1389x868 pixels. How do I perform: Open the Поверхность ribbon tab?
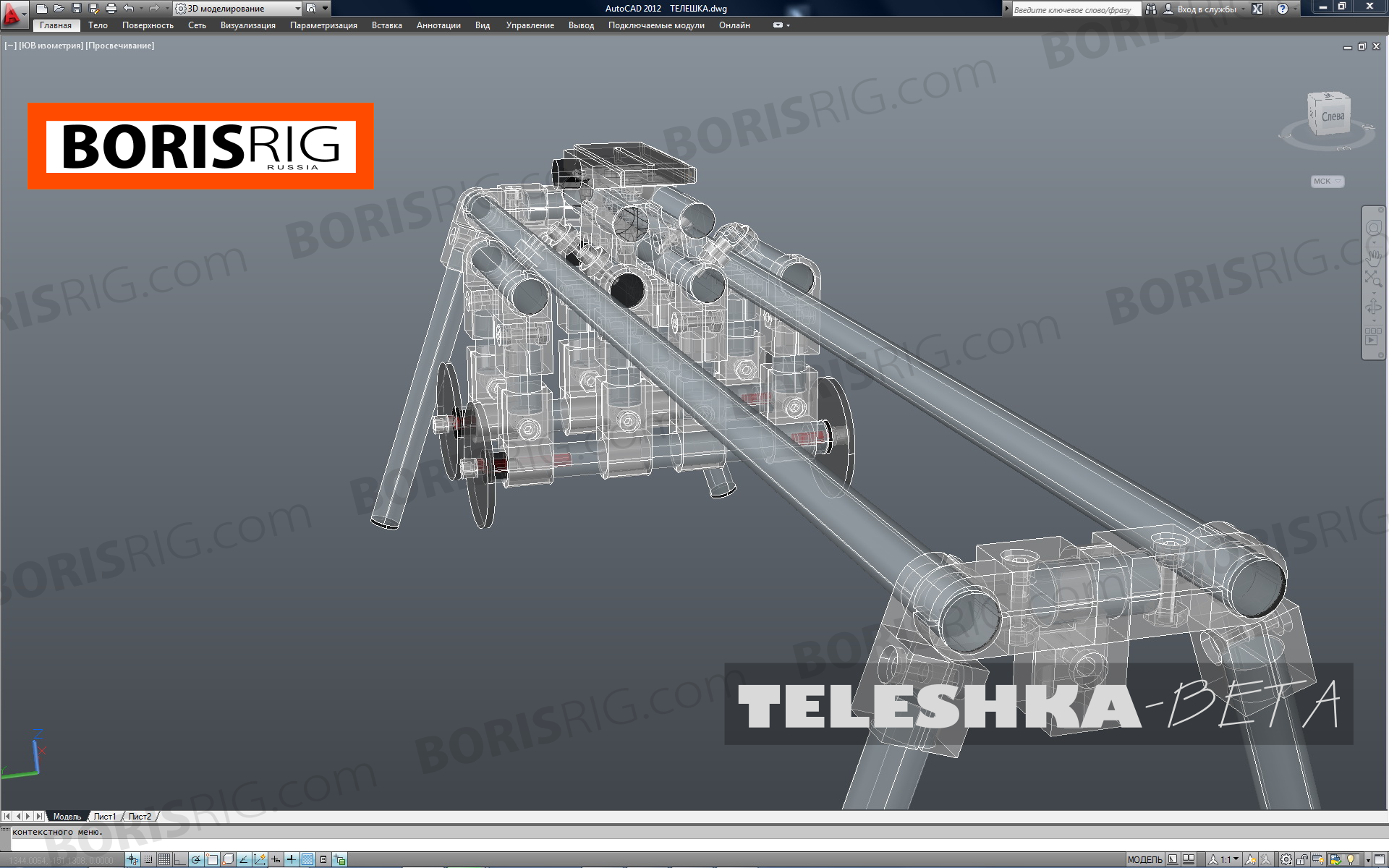tap(148, 25)
